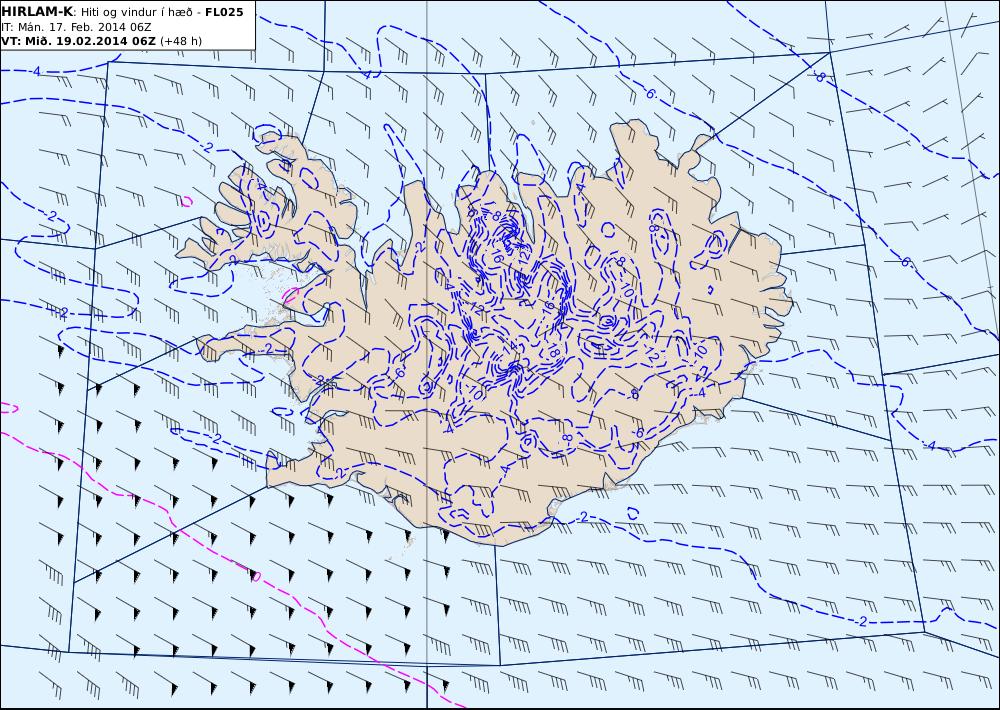Screen dimensions: 1000x710
Task: Click the (+48 h) forecast offset text
Action: pos(180,41)
